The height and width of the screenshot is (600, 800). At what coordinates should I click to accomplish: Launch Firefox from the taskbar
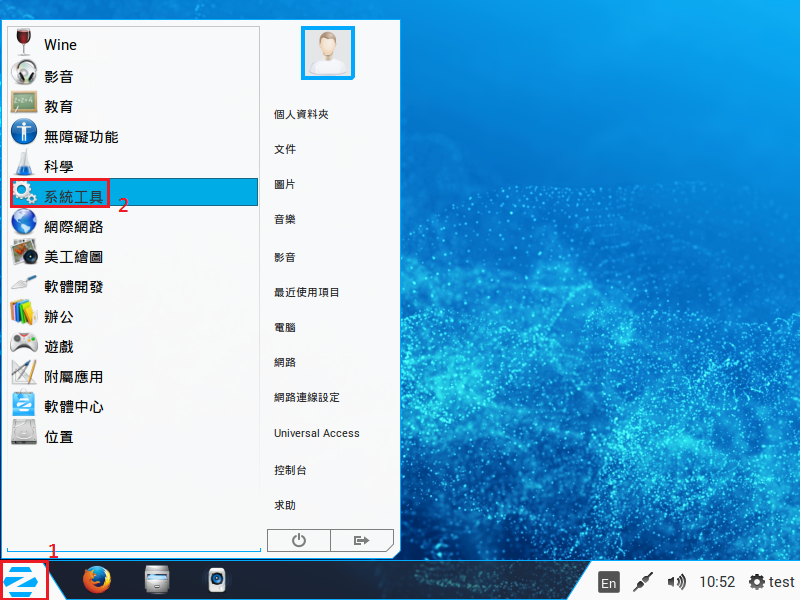pyautogui.click(x=97, y=580)
